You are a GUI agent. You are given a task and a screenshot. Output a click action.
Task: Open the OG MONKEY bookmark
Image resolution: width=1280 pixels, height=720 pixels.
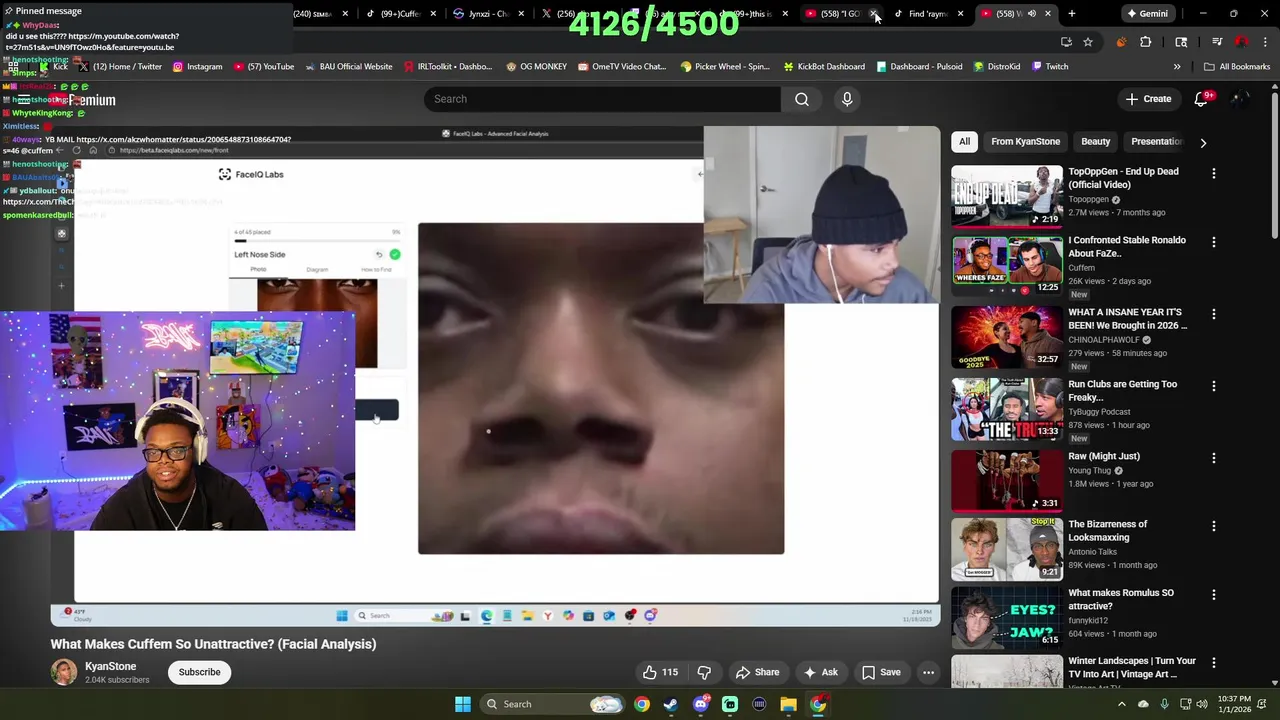[536, 66]
